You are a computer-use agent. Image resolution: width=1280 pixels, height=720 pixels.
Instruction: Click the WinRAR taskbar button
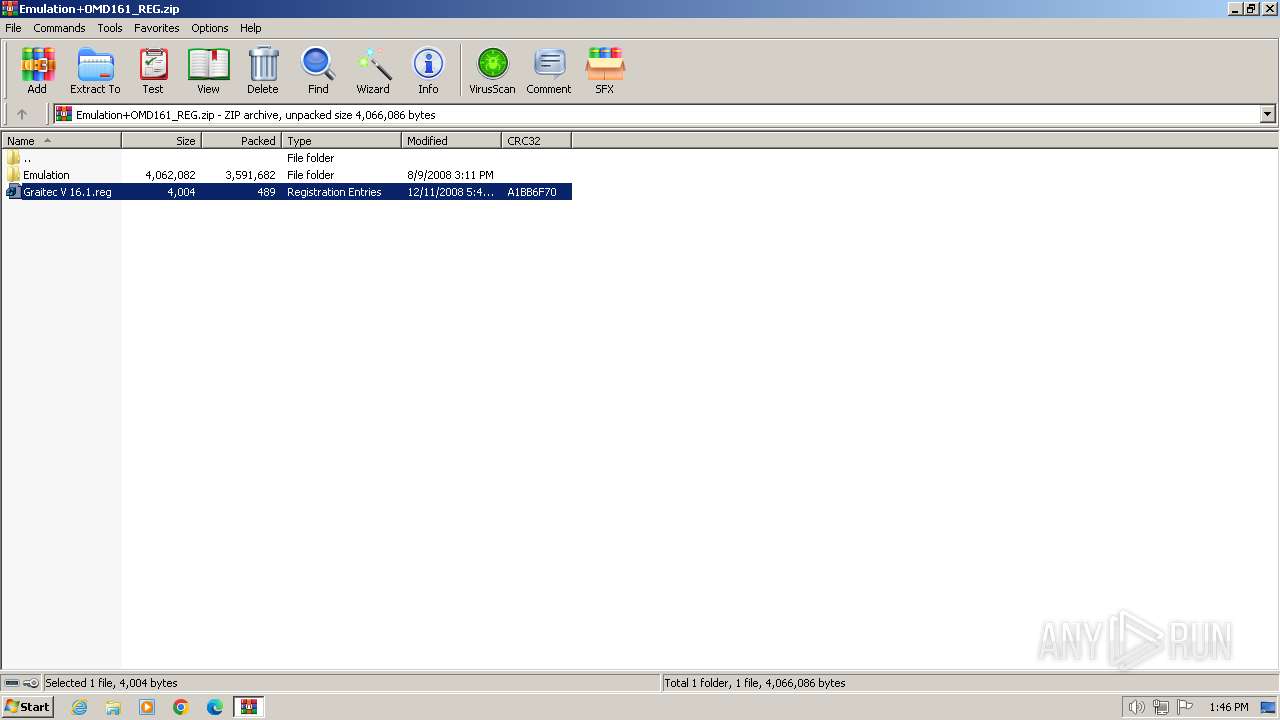249,707
